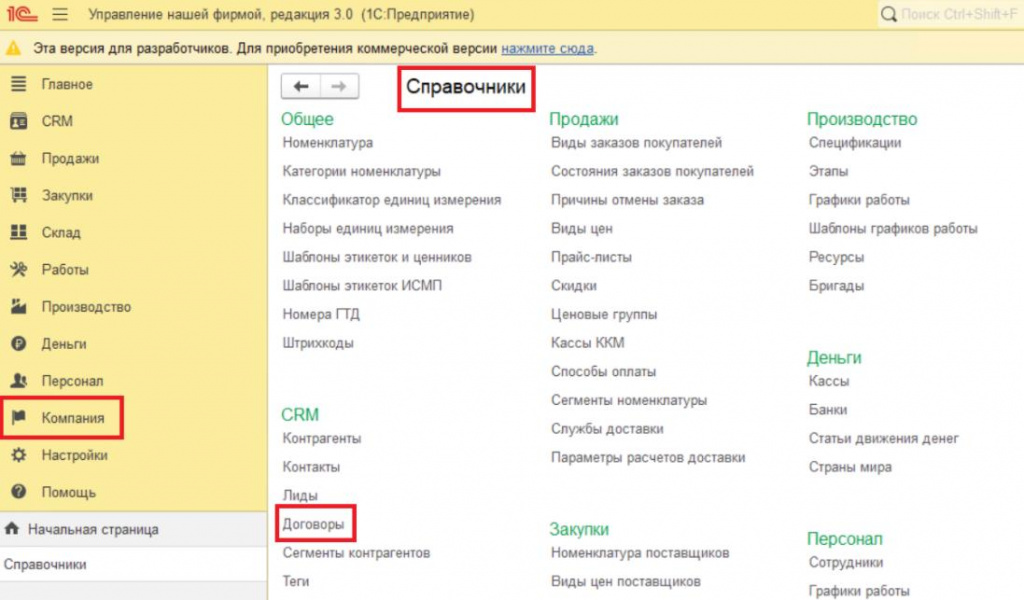Open Спецификации catalog
1024x600 pixels.
854,142
